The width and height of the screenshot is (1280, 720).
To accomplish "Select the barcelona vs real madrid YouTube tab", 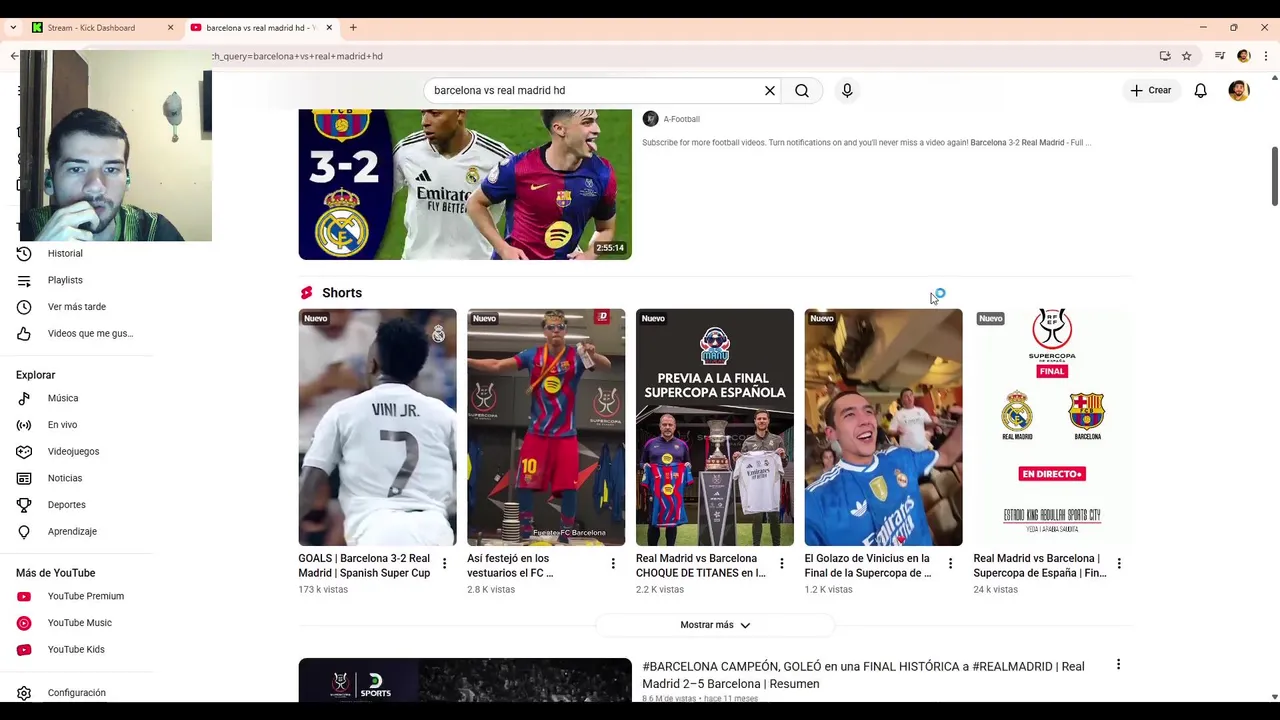I will click(x=261, y=27).
